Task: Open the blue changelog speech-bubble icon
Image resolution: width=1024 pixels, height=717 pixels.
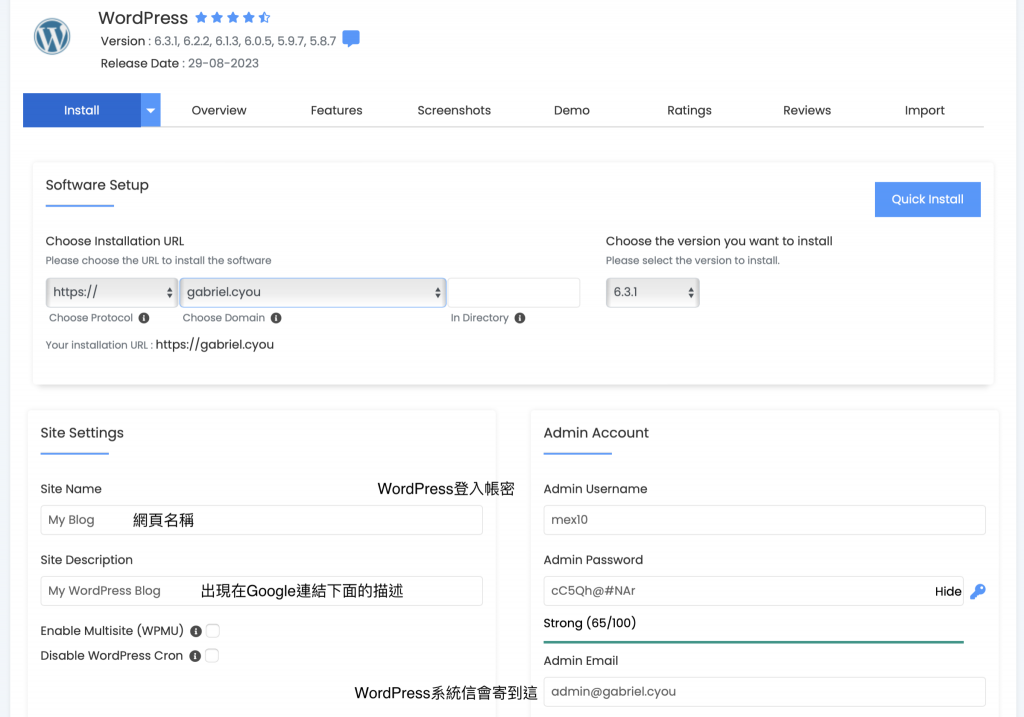Action: pyautogui.click(x=351, y=39)
